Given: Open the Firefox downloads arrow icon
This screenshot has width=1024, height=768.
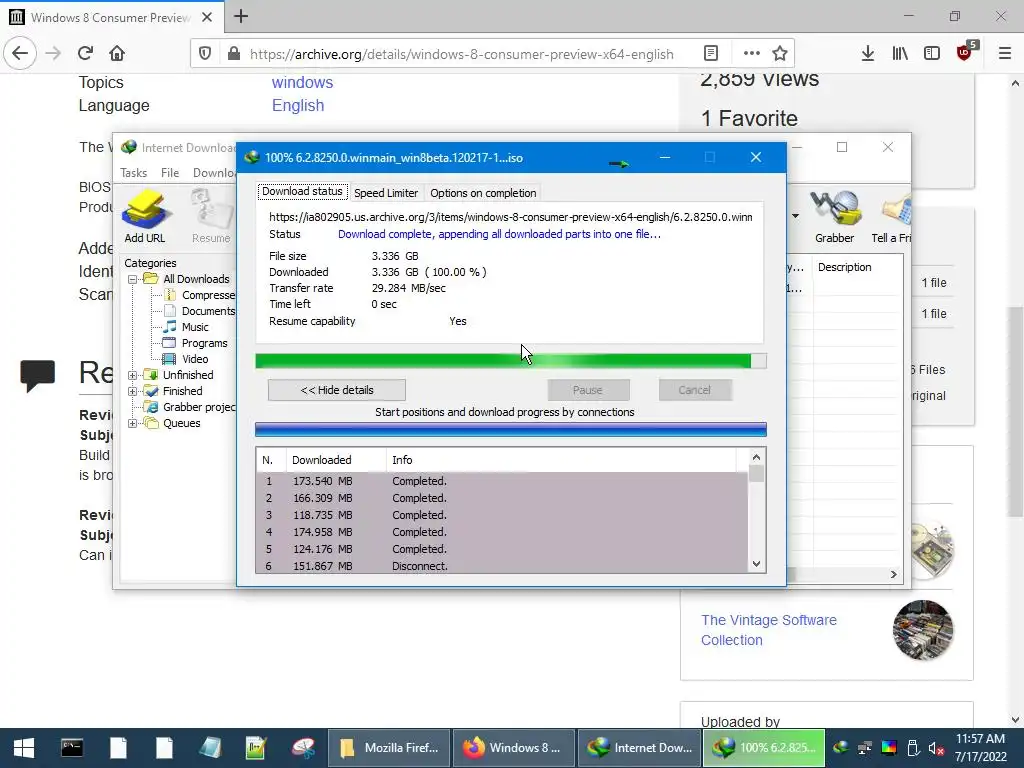Looking at the screenshot, I should (x=868, y=54).
